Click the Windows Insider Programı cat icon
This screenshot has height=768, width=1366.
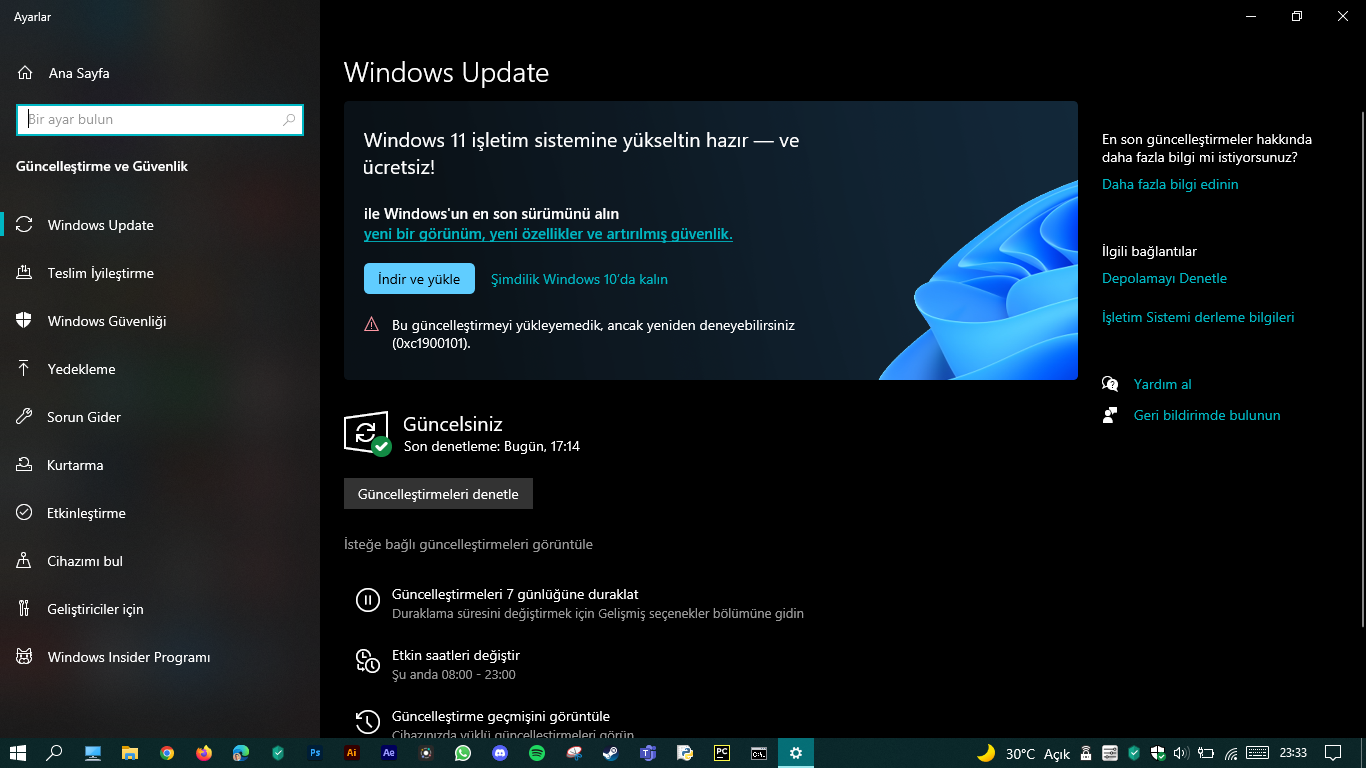[25, 657]
